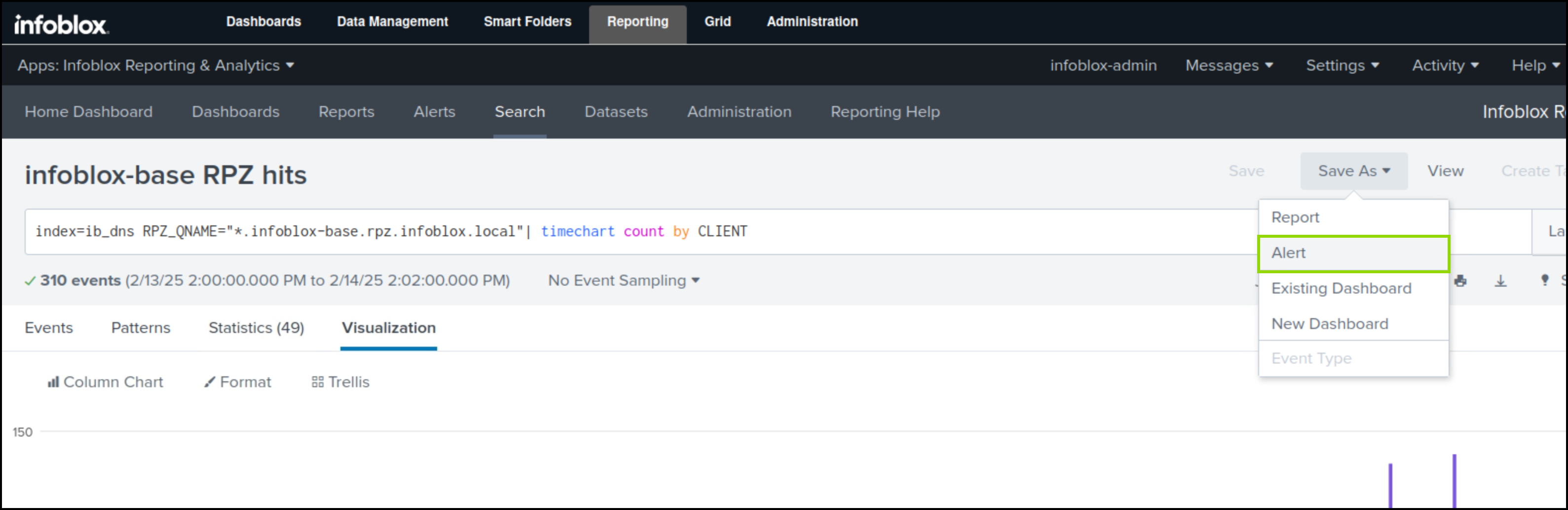The image size is (1568, 510).
Task: Click the export download arrow icon
Action: tap(1500, 281)
